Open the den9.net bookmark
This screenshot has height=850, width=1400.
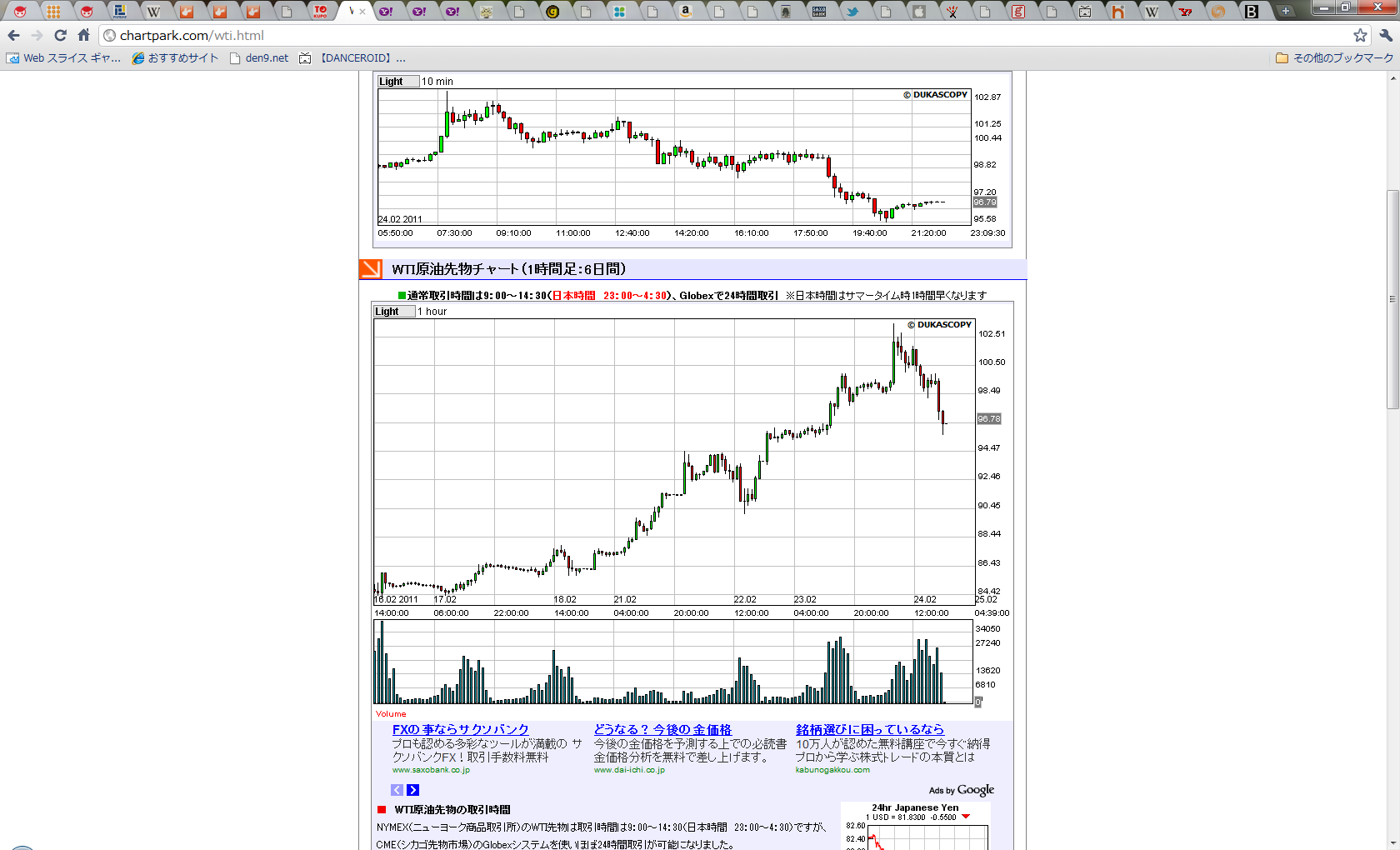pyautogui.click(x=259, y=58)
